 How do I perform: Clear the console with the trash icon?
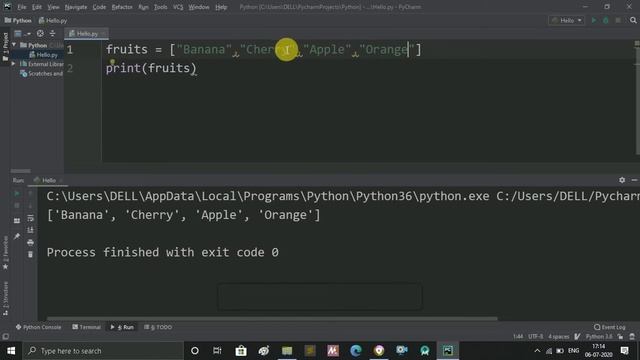coord(30,255)
